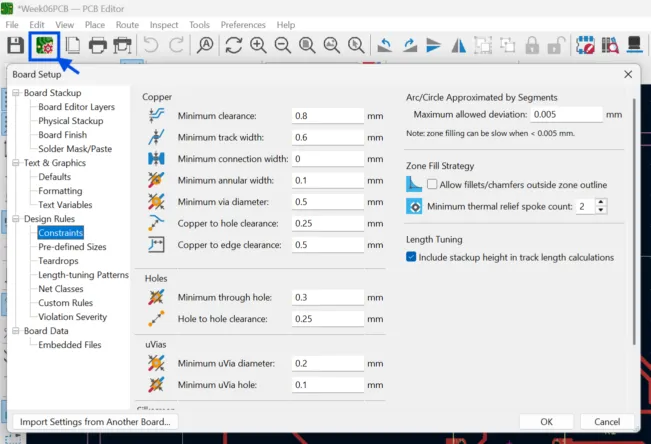
Task: Select Physical Stackup in tree
Action: (71, 121)
